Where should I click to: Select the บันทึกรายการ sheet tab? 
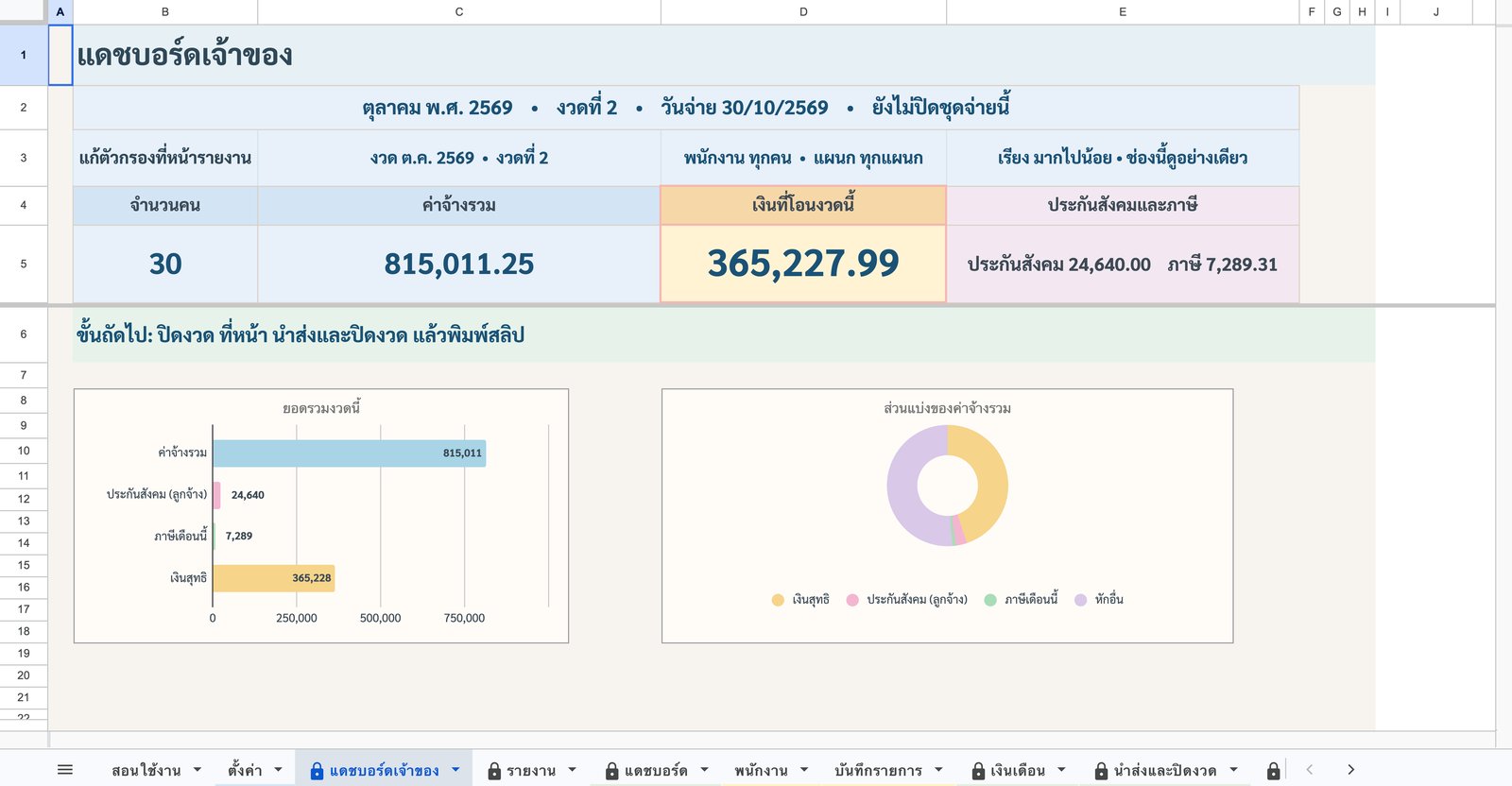click(879, 770)
